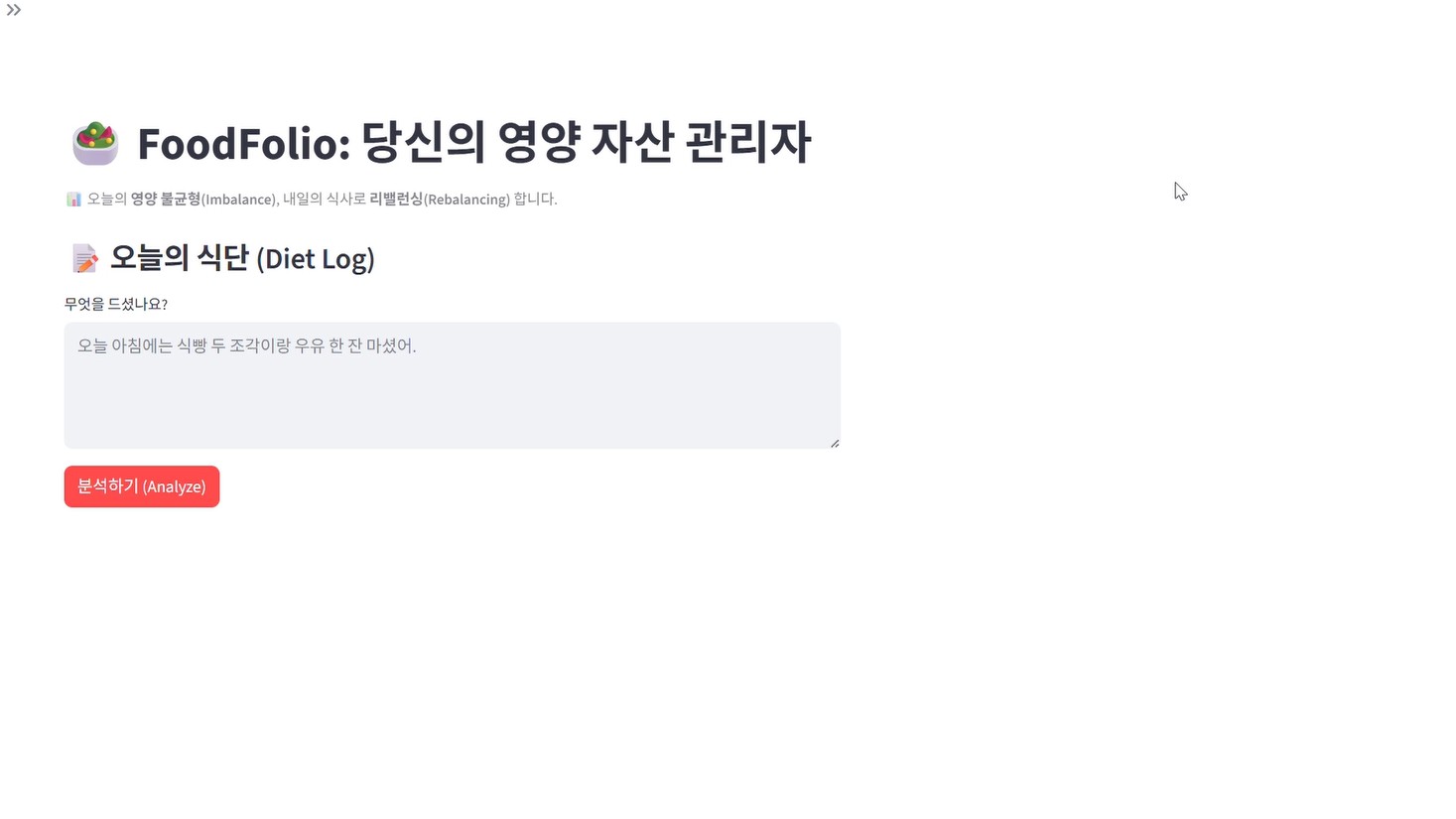Screen dimensions: 1456x819
Task: Click the memo and pencil emoji icon
Action: pos(85,259)
